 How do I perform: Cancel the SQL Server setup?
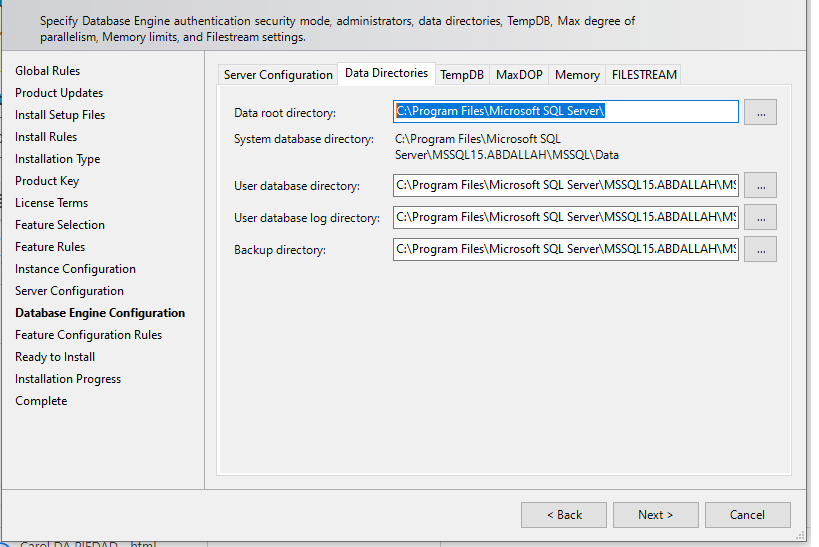(x=747, y=515)
